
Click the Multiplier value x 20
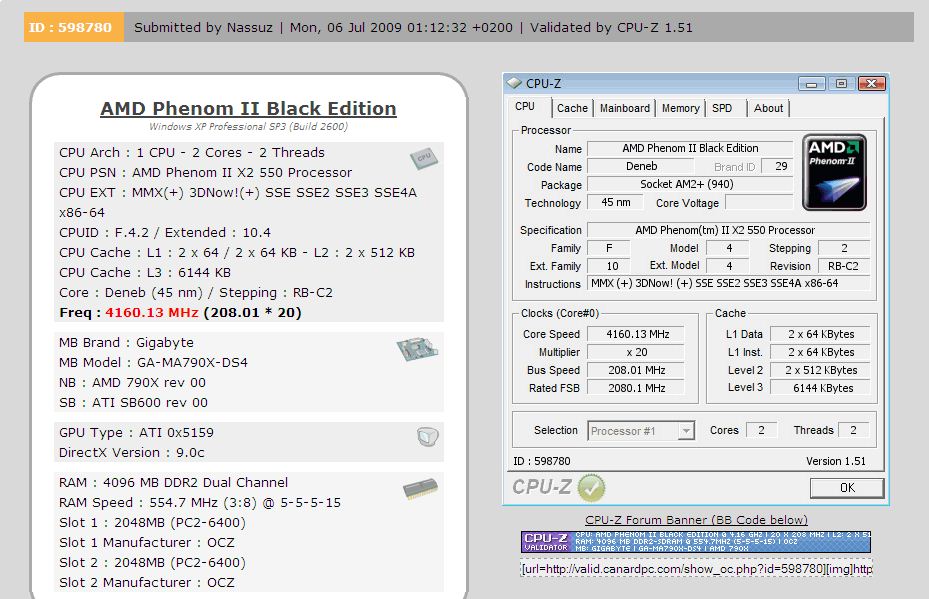click(635, 352)
